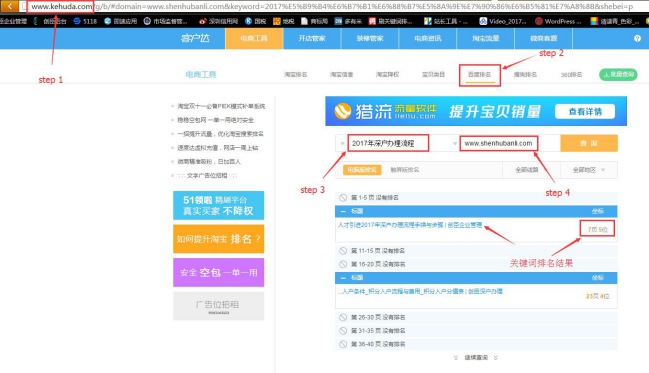Click the browser address bar URL
The height and width of the screenshot is (373, 649).
(x=331, y=7)
